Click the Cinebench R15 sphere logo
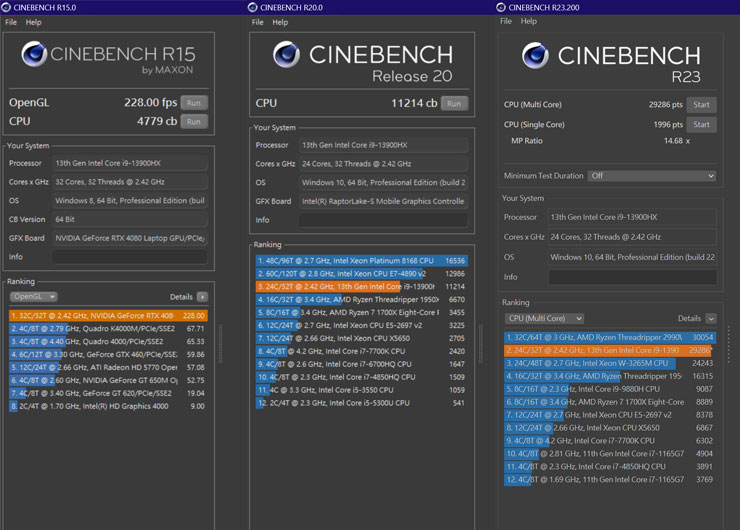Image resolution: width=740 pixels, height=530 pixels. click(34, 54)
